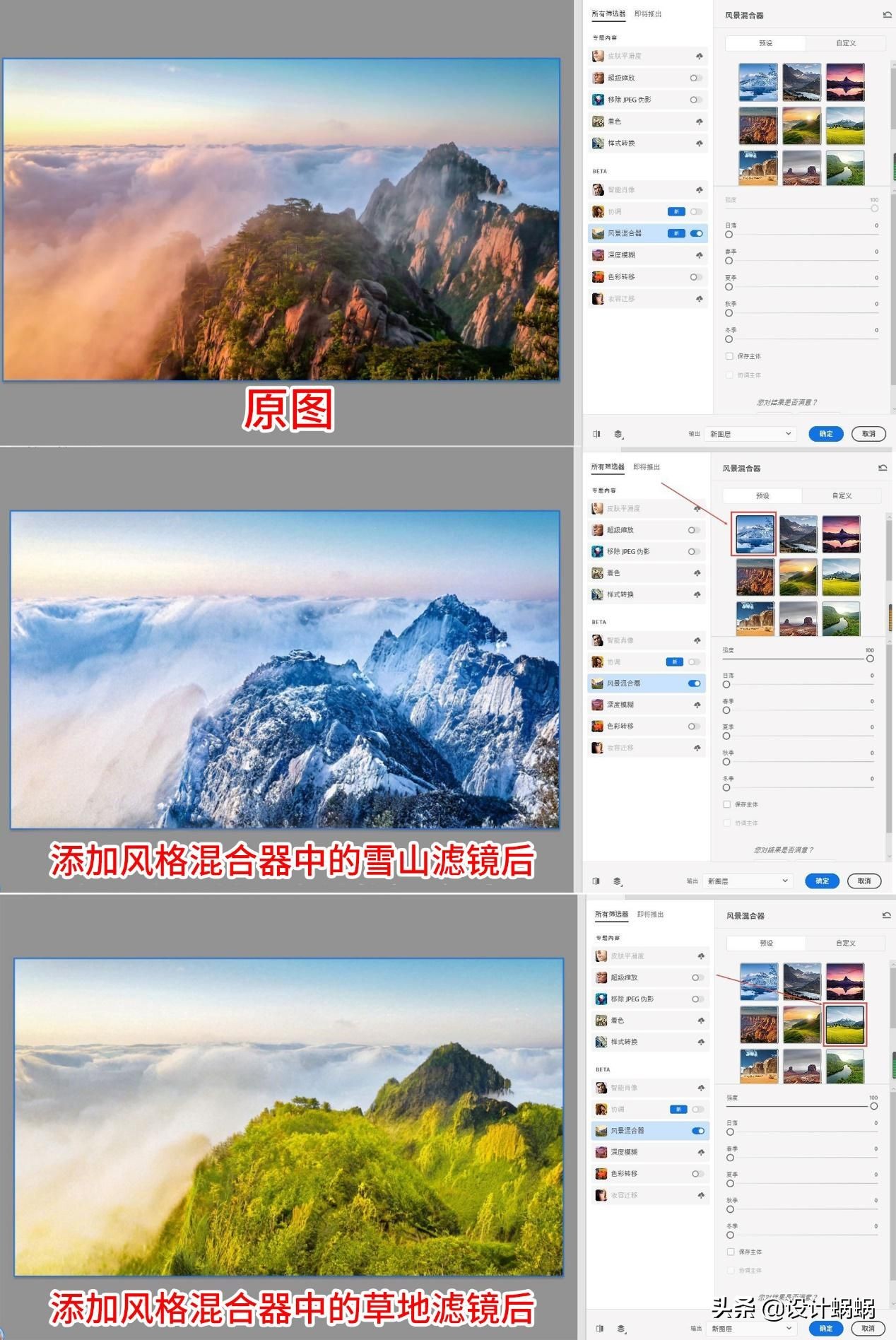This screenshot has height=1340, width=896.
Task: Choose snowy mountain preset in top 原图 panel
Action: click(758, 82)
